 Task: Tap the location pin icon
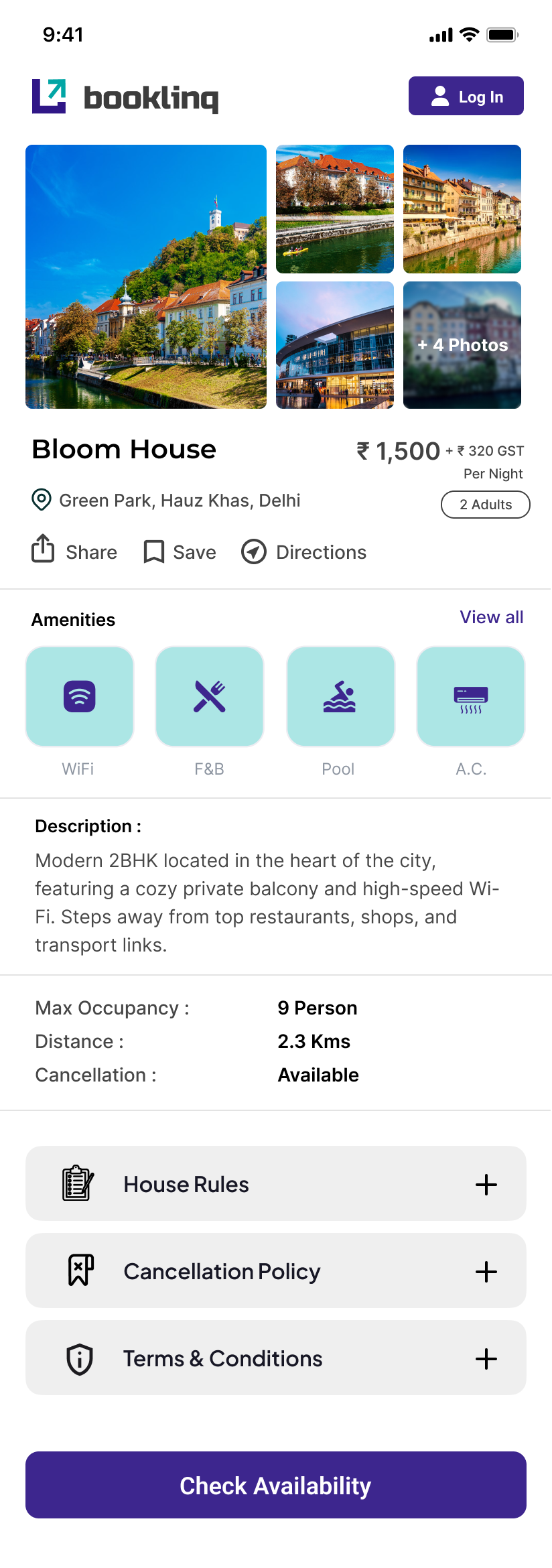(42, 500)
